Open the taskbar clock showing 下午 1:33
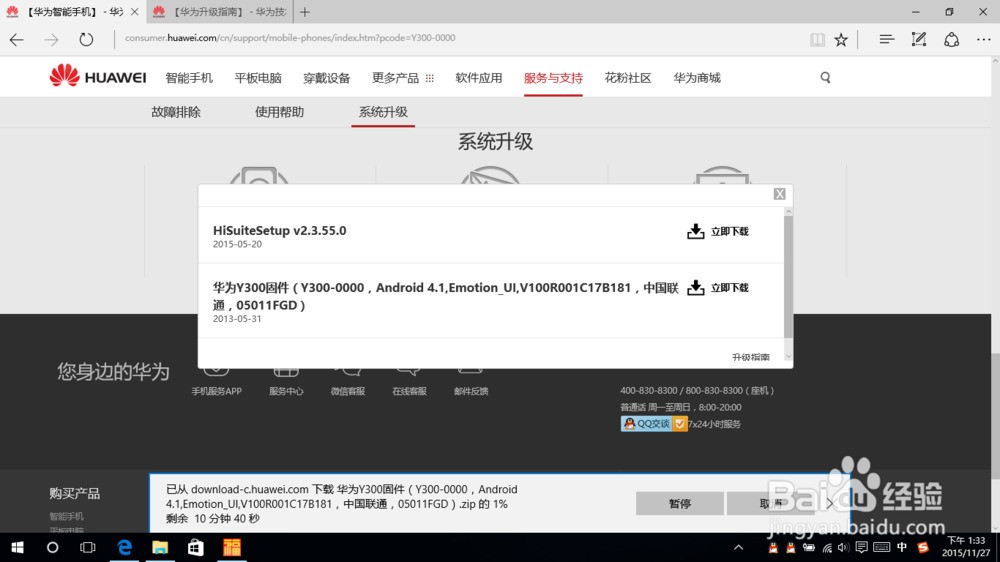Screen dimensions: 1000x562 pos(967,547)
